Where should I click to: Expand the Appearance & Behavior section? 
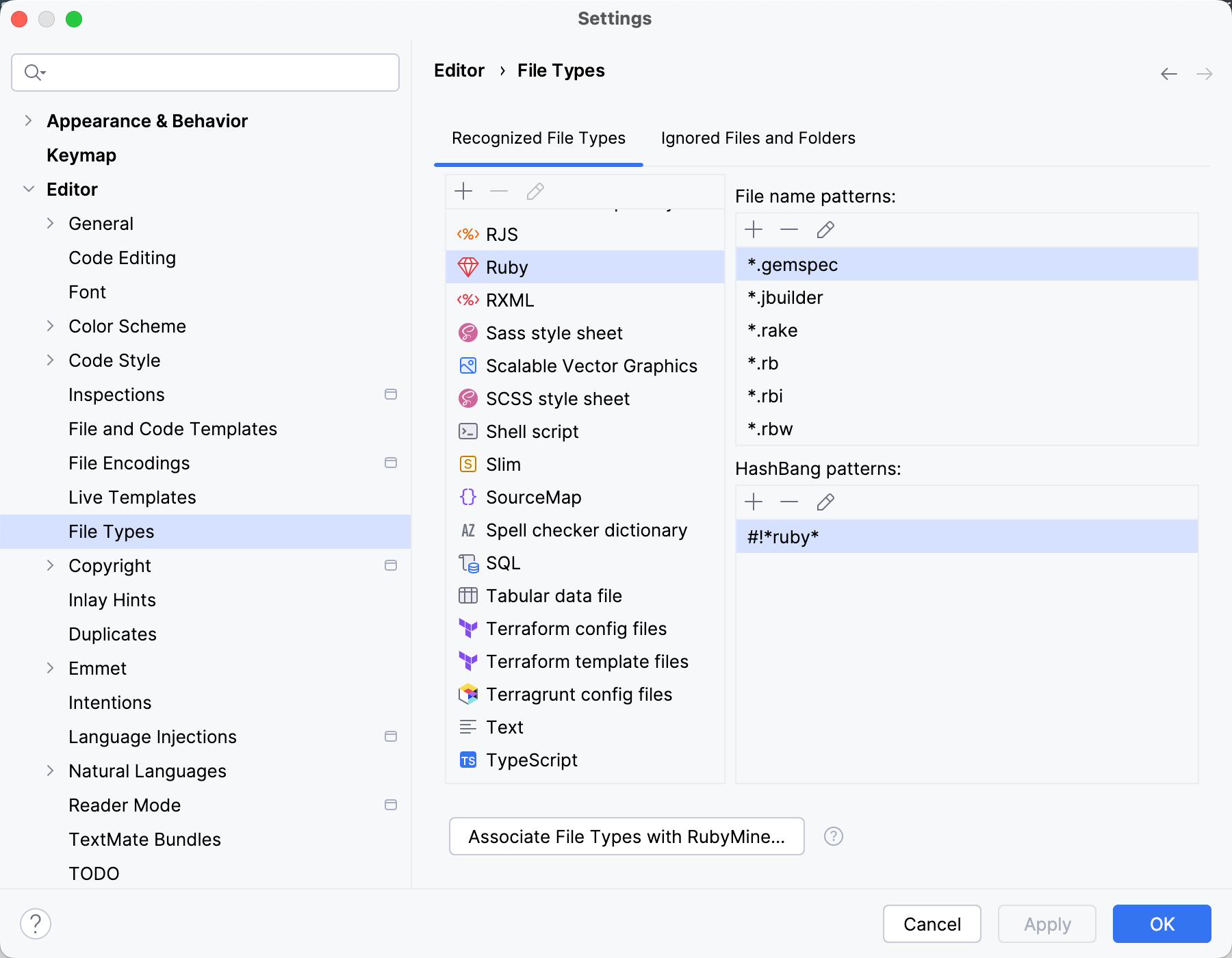pos(29,120)
